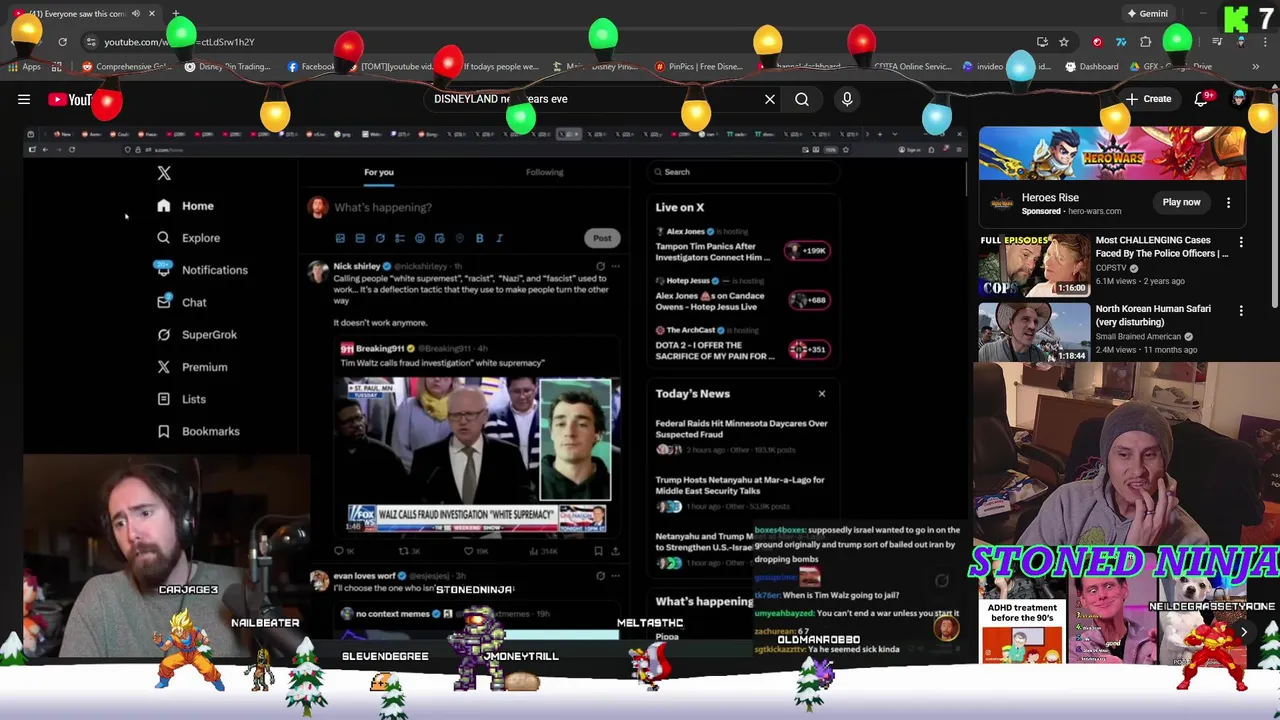Open YouTube notifications bell
Viewport: 1280px width, 720px height.
(1202, 99)
